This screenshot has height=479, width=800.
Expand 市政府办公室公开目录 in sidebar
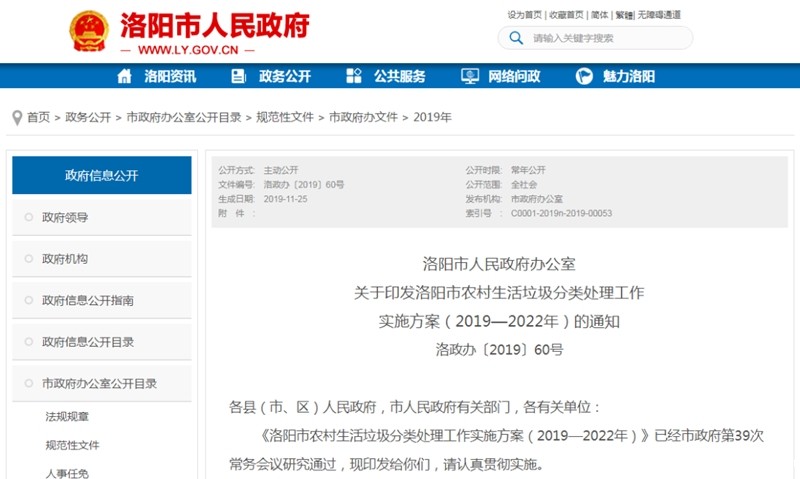pos(102,384)
